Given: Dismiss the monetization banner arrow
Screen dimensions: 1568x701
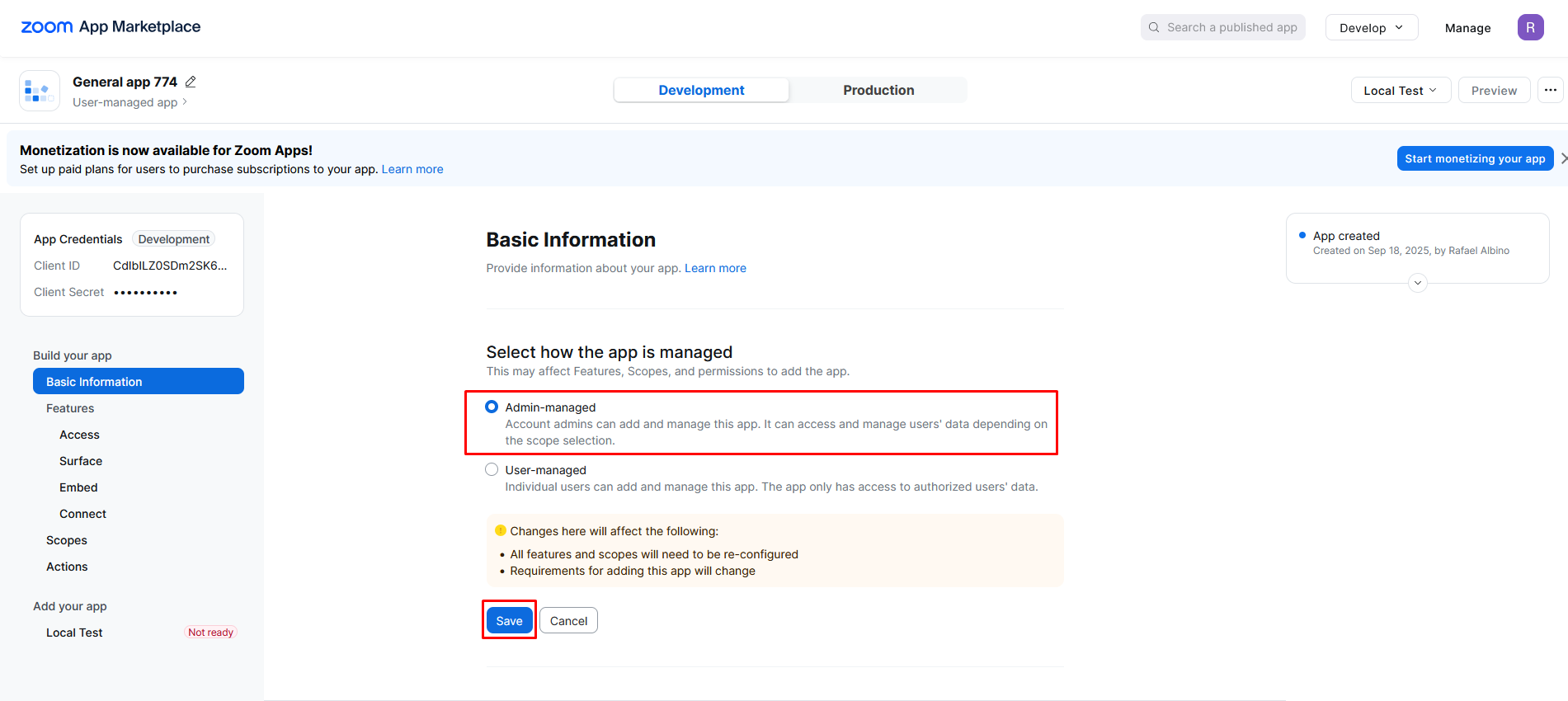Looking at the screenshot, I should 1563,158.
